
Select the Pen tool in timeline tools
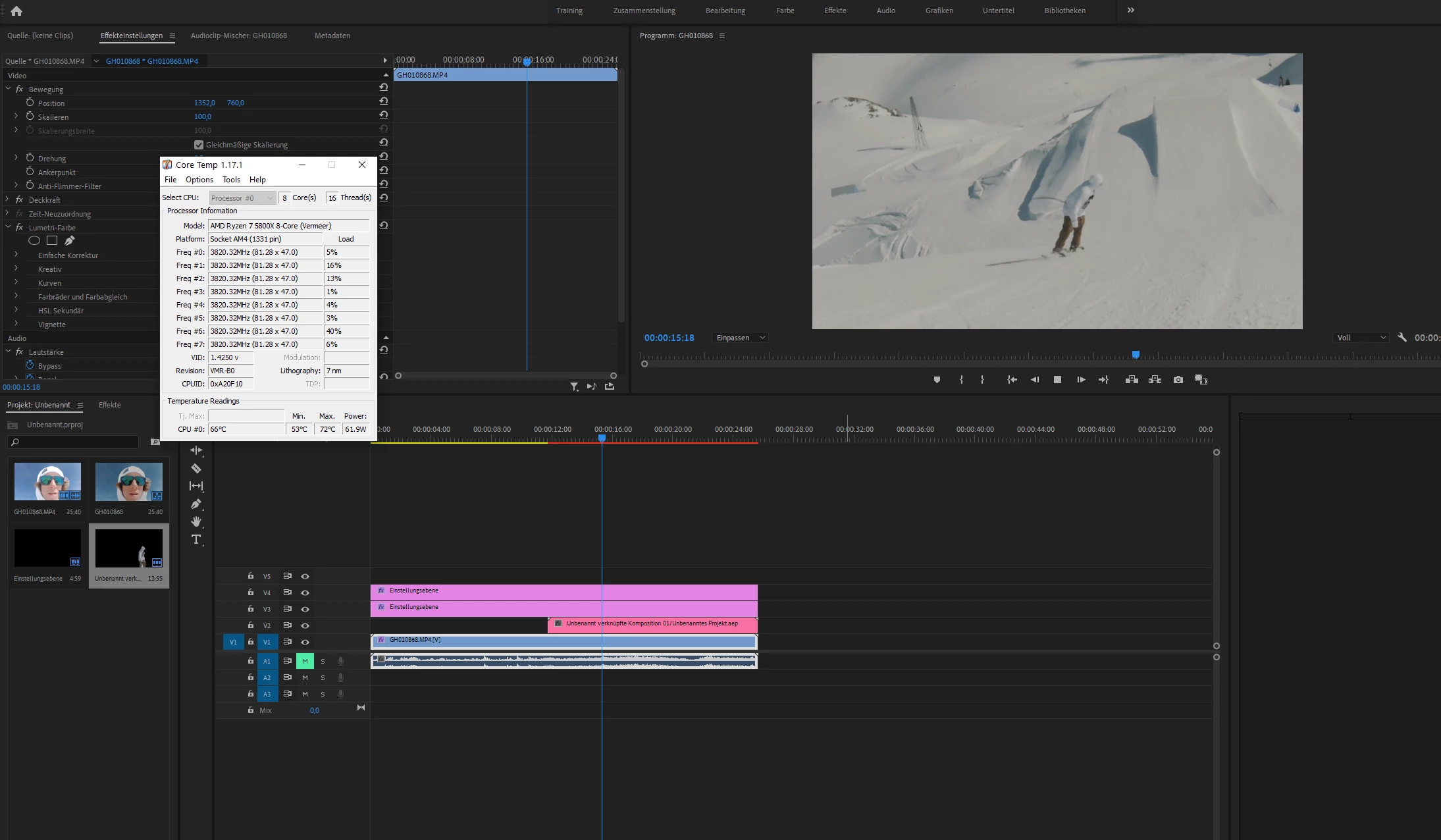[x=196, y=504]
